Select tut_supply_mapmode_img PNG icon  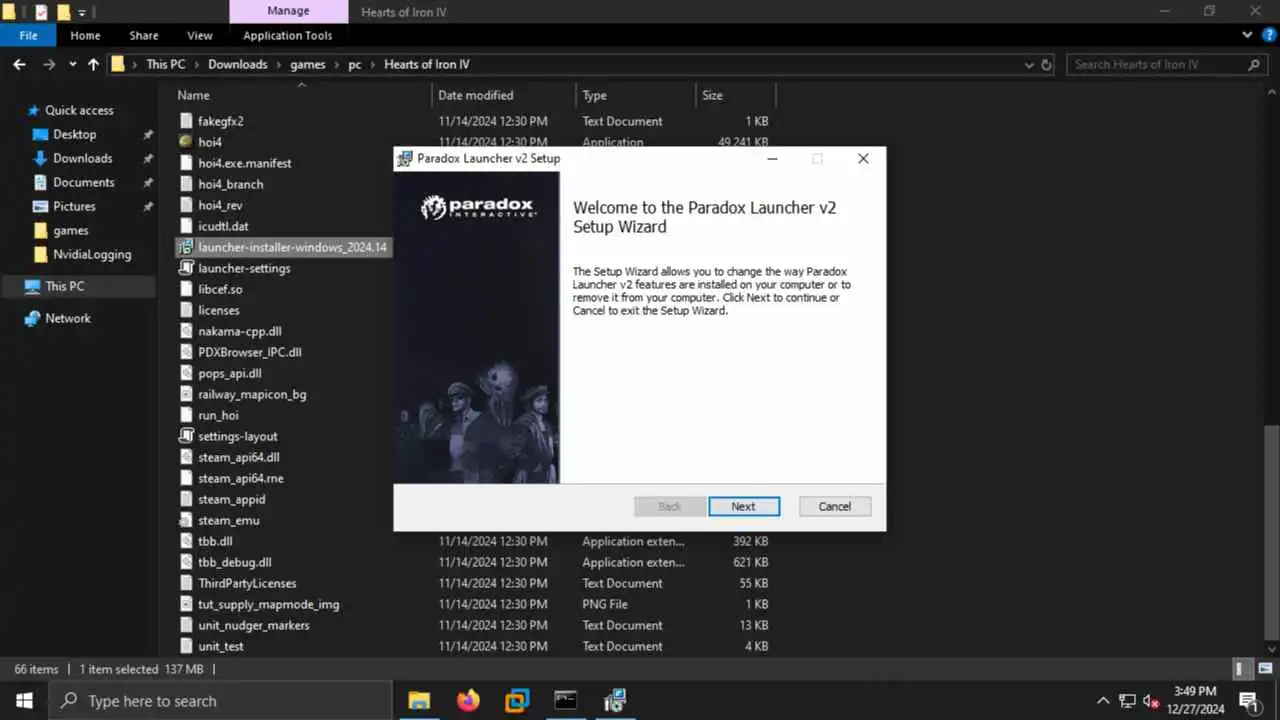pyautogui.click(x=185, y=604)
